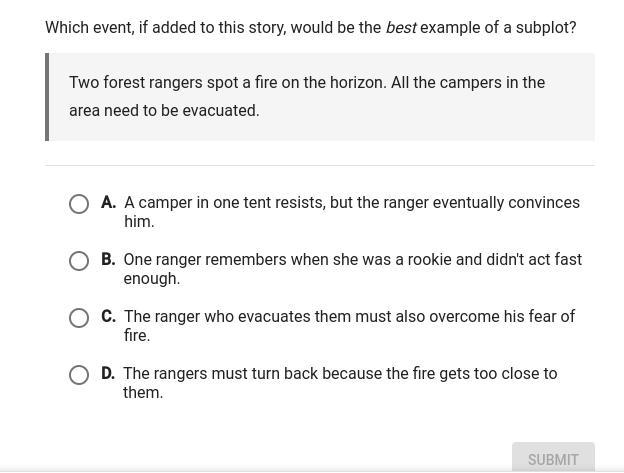Click the question text about a subplot
The height and width of the screenshot is (473, 624).
click(311, 27)
